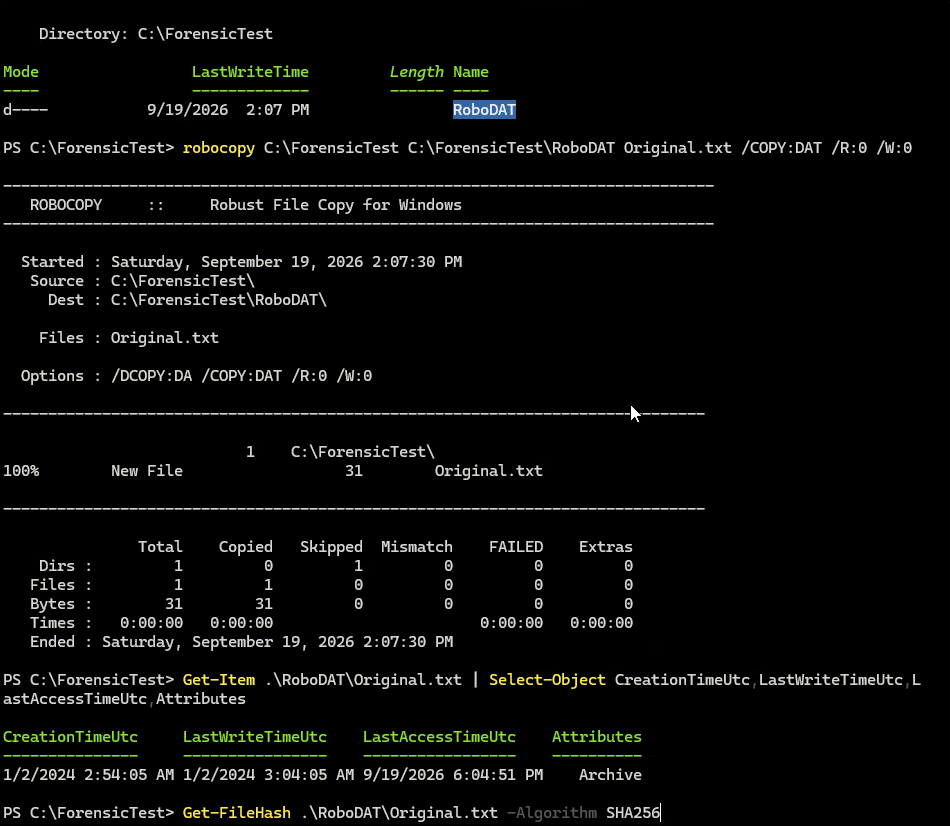Click the yellow 'Select-Object' cmdlet

tap(547, 680)
